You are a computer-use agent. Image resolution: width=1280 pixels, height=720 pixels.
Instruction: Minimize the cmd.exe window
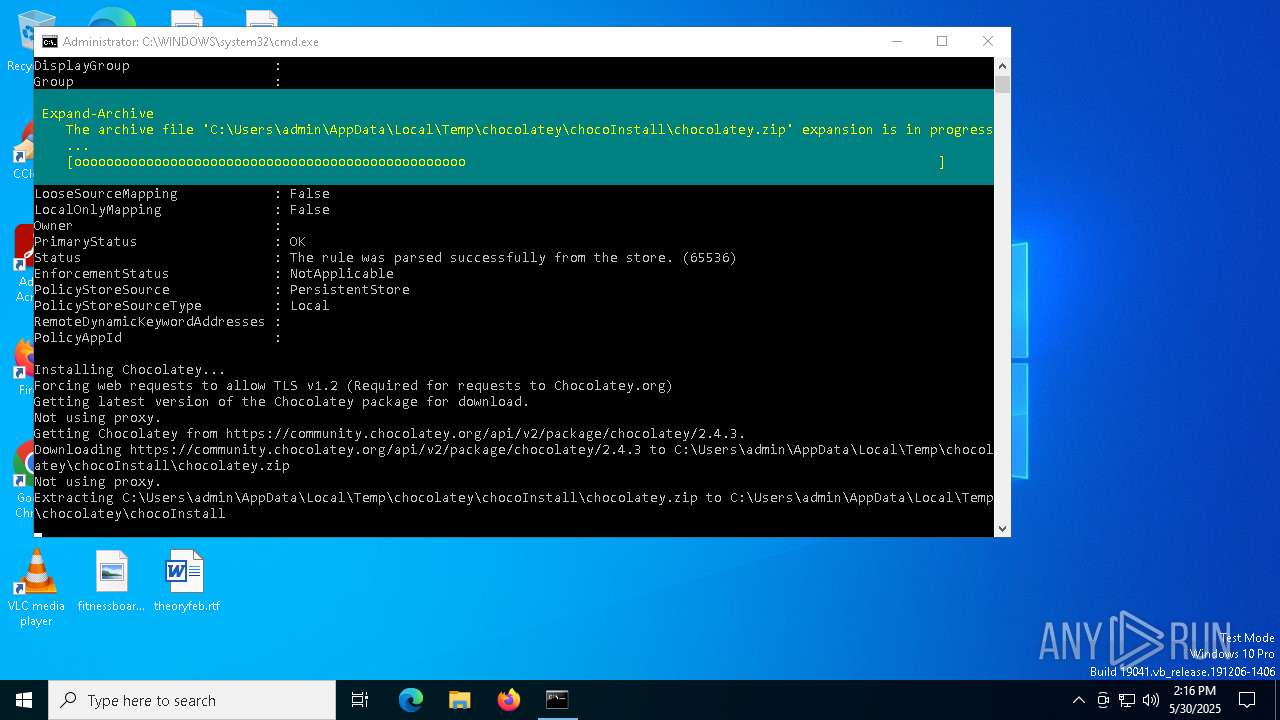coord(896,41)
